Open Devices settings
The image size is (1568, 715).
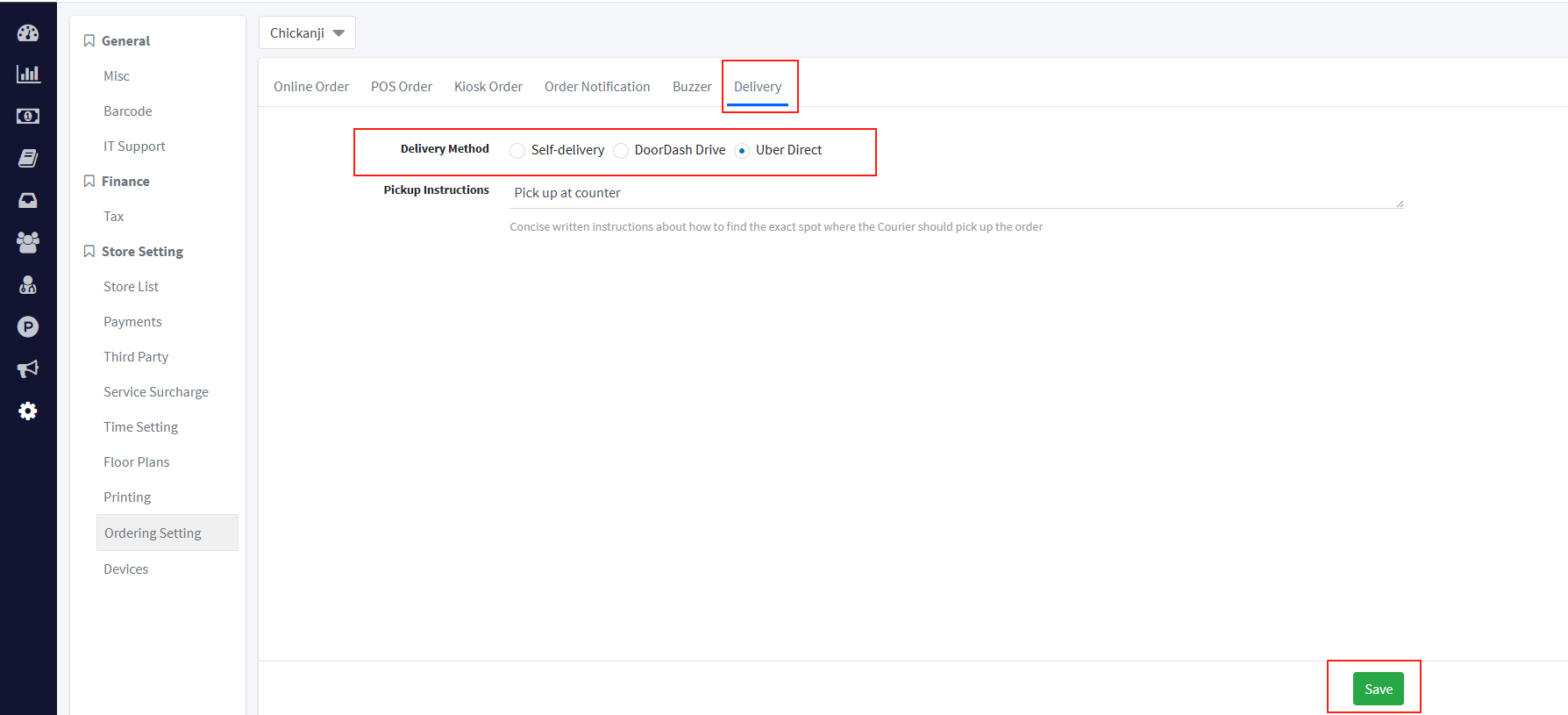pos(126,569)
